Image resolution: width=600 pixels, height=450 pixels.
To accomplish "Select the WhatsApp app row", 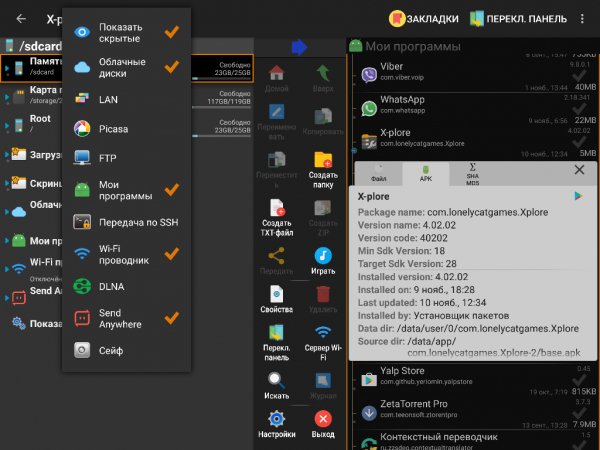I will 473,108.
